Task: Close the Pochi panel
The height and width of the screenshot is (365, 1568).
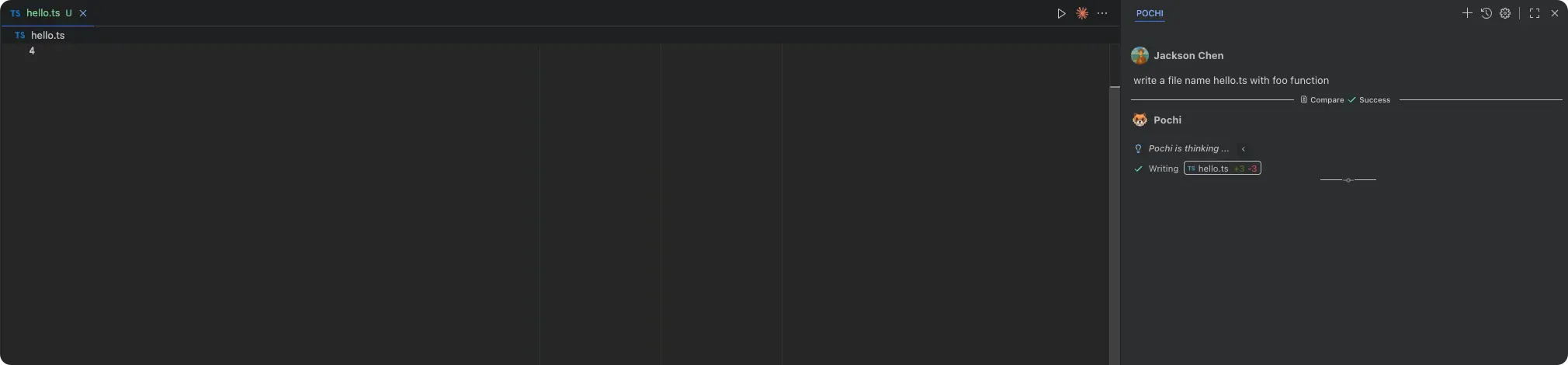Action: (1555, 13)
